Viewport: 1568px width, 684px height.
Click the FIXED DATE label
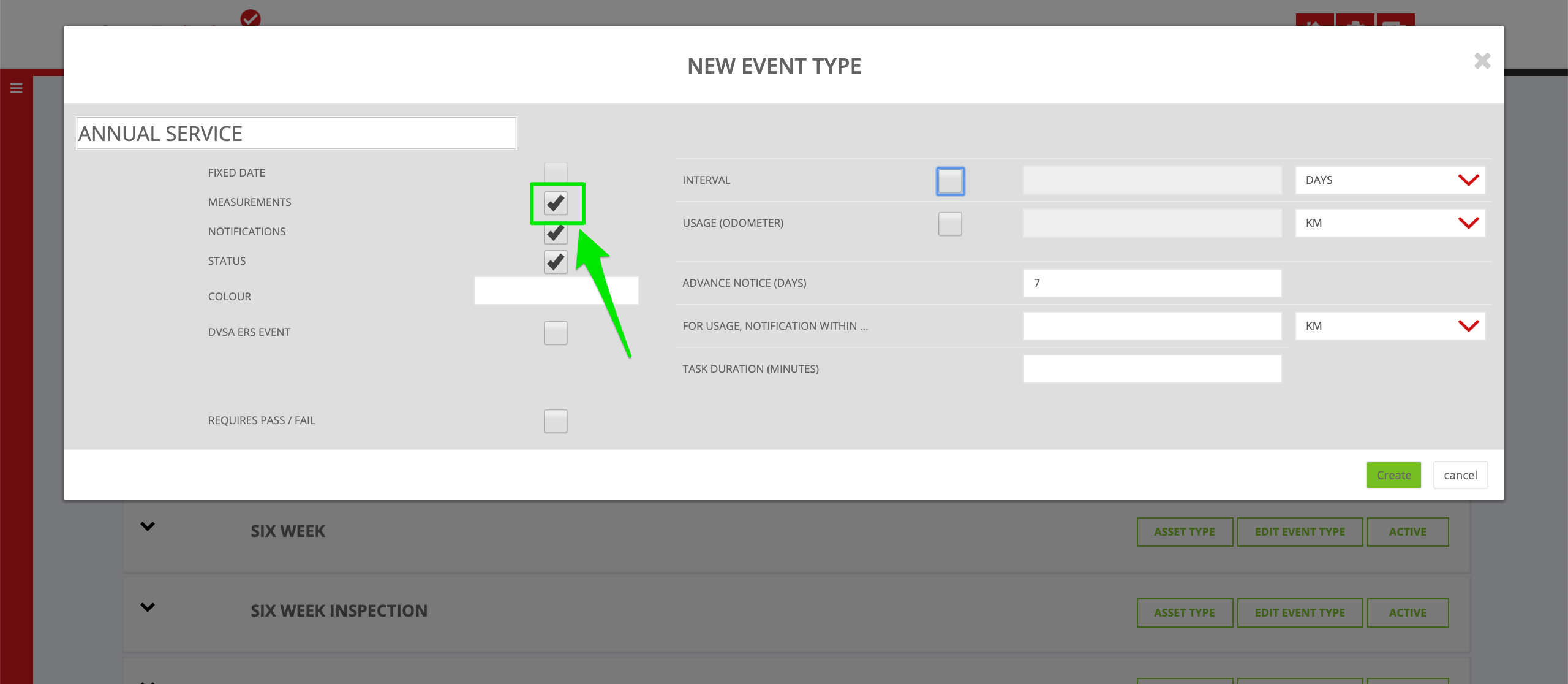[236, 173]
